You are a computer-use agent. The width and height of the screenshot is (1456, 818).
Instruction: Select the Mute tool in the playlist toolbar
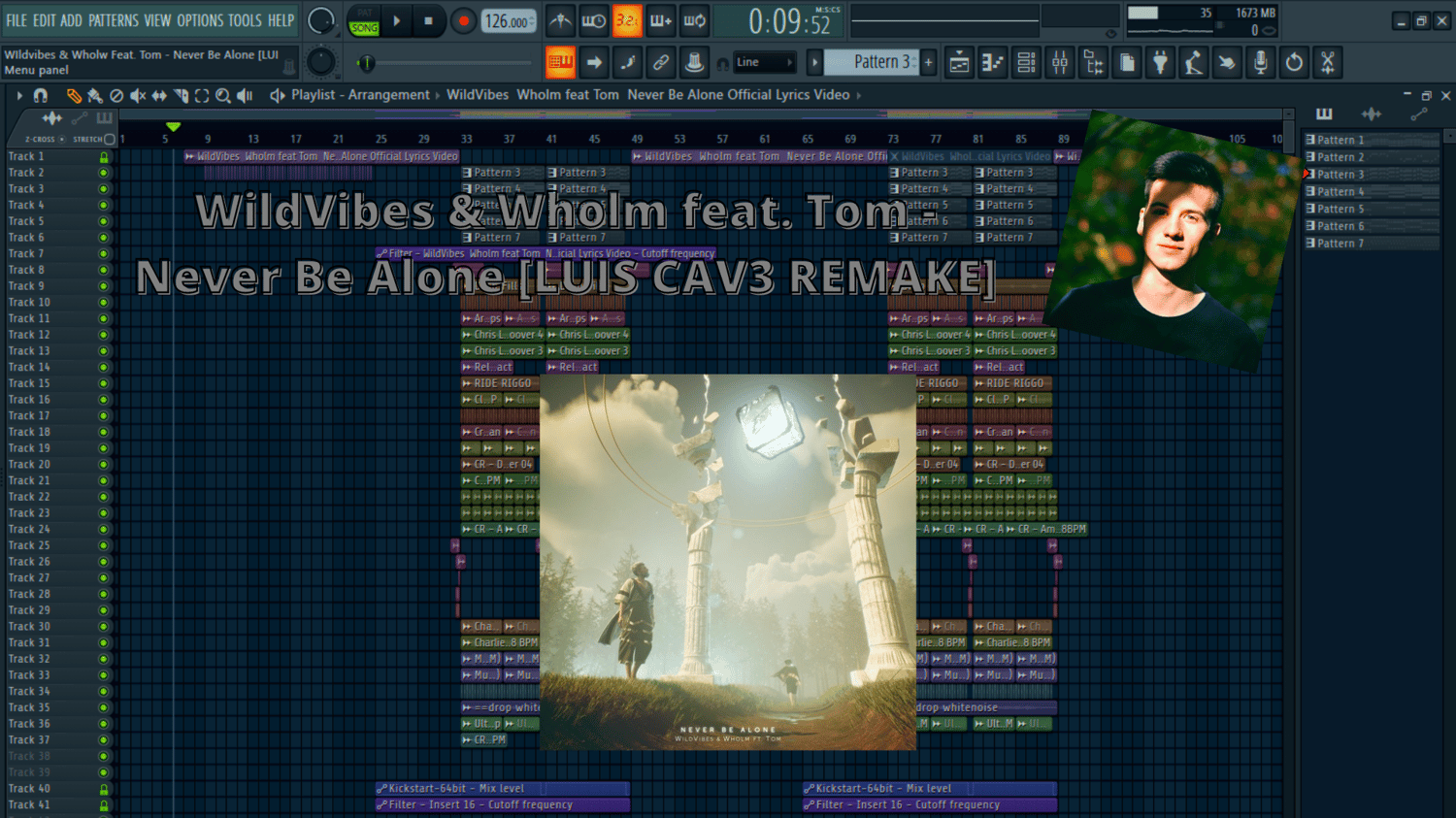(x=138, y=95)
